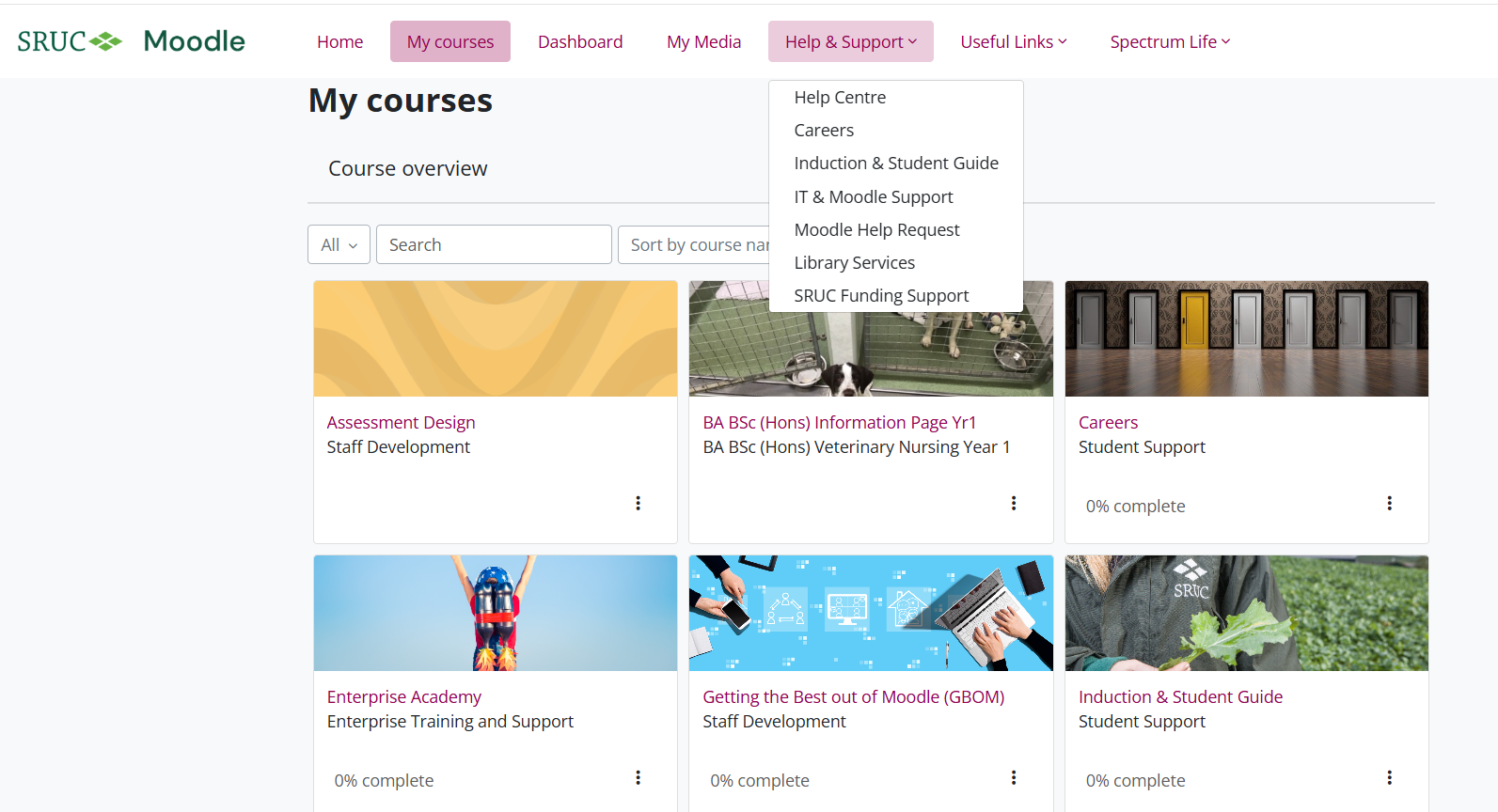Open the Assessment Design course link
The height and width of the screenshot is (812, 1498).
(402, 423)
